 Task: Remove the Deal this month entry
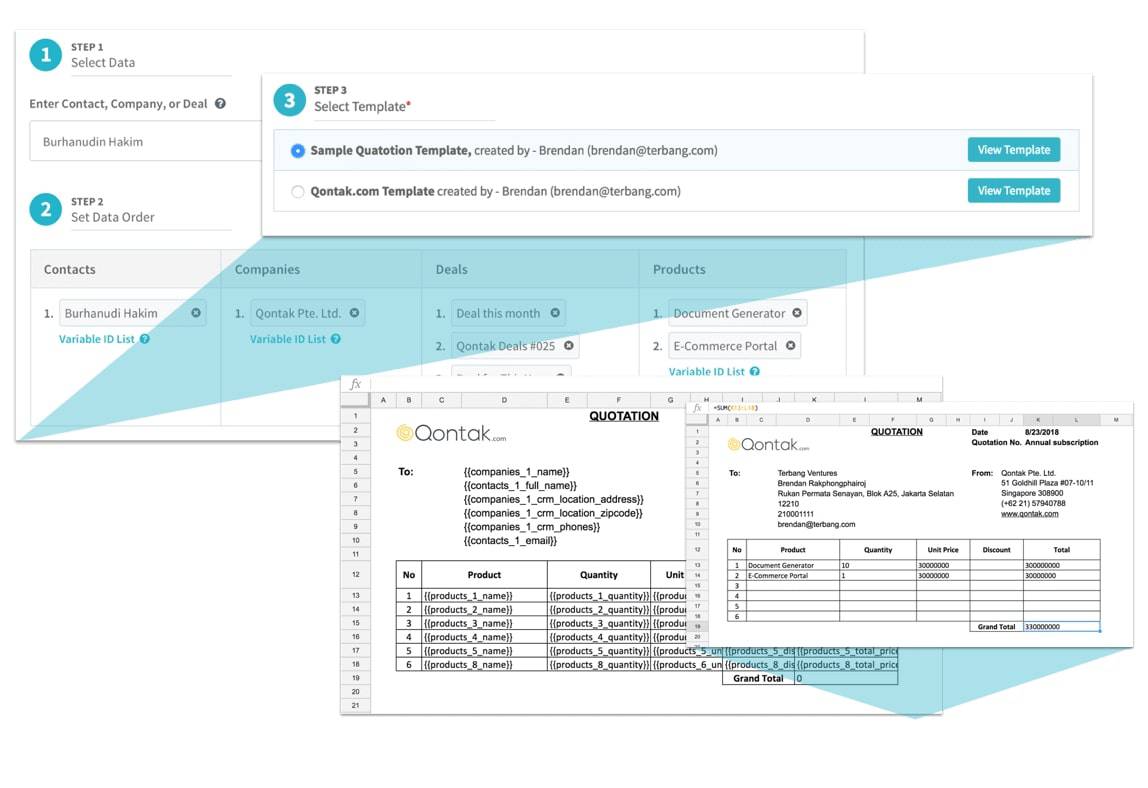coord(555,313)
